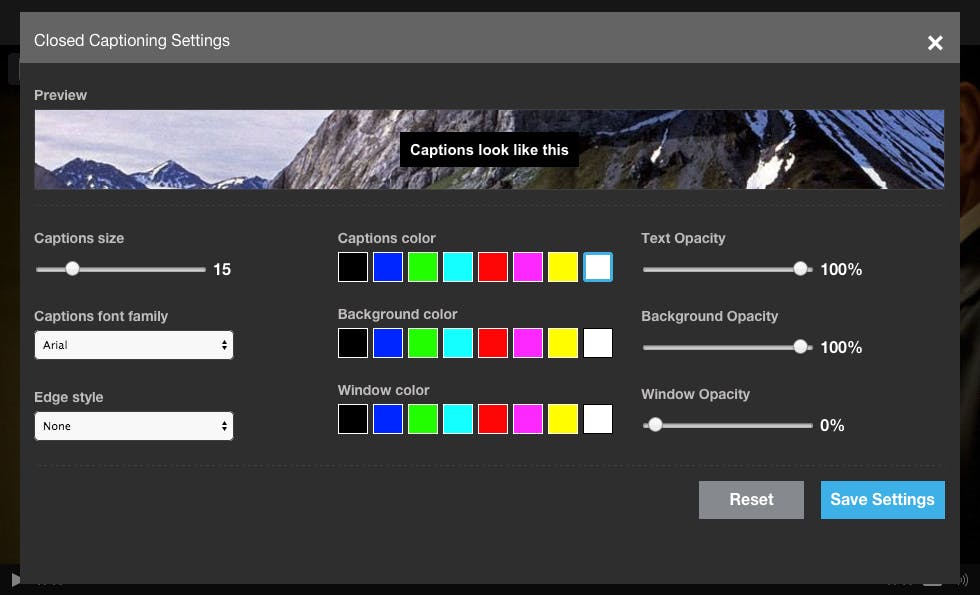This screenshot has height=595, width=980.
Task: Click the Background Opacity slider handle
Action: pos(800,347)
